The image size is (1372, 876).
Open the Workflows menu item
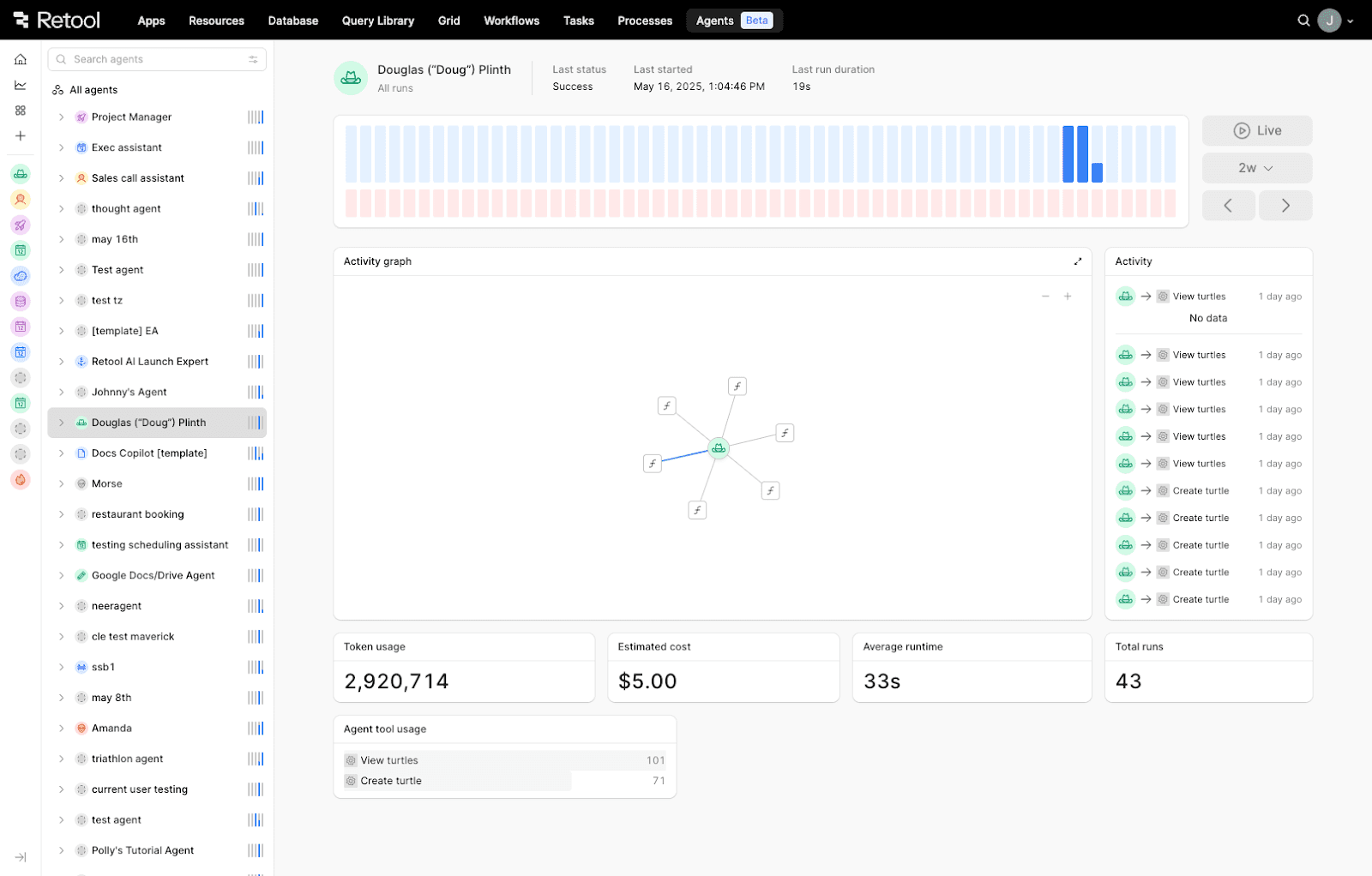(x=511, y=21)
